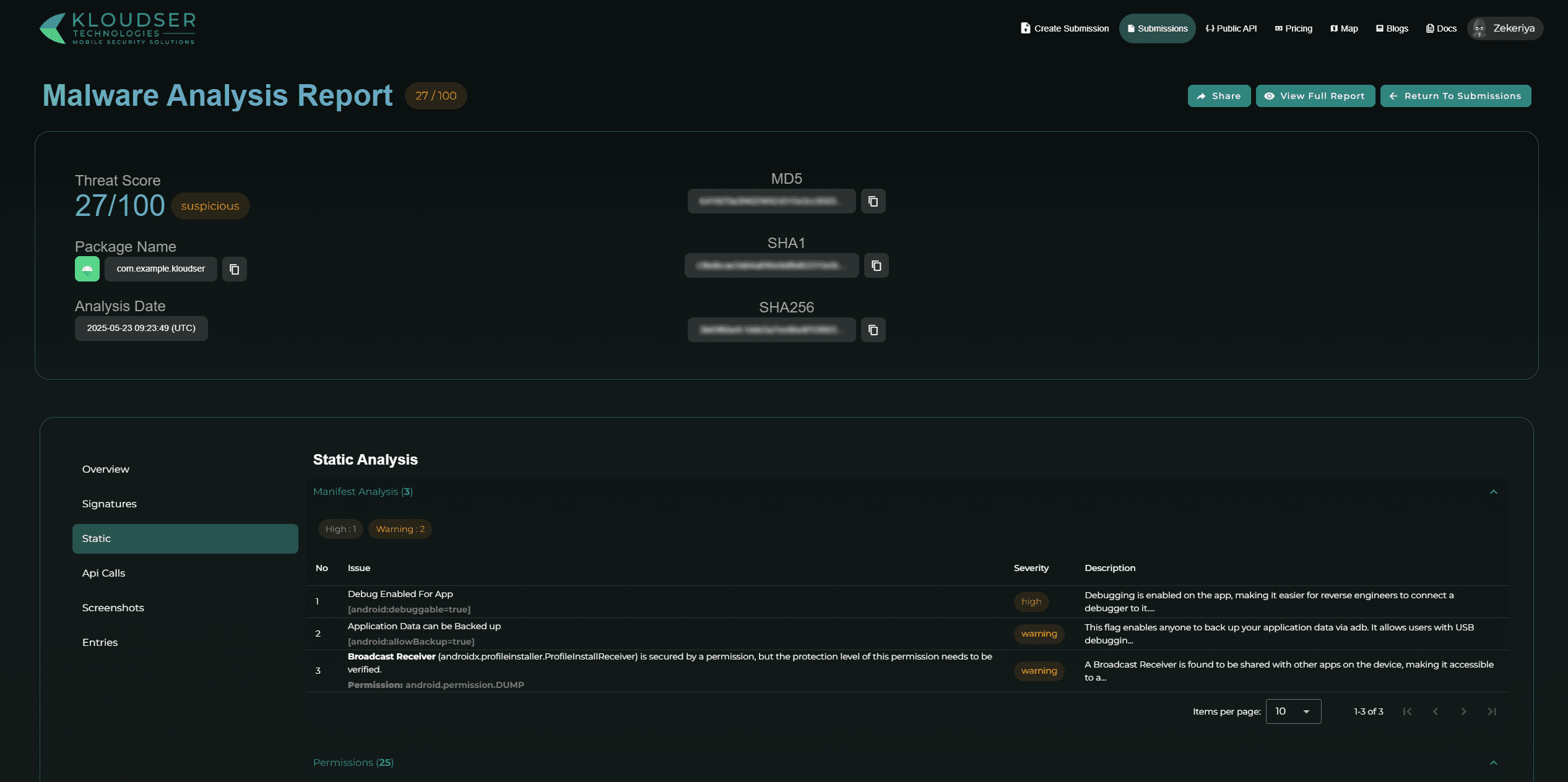This screenshot has height=782, width=1568.
Task: Click the Permissions section chevron
Action: pos(1493,763)
